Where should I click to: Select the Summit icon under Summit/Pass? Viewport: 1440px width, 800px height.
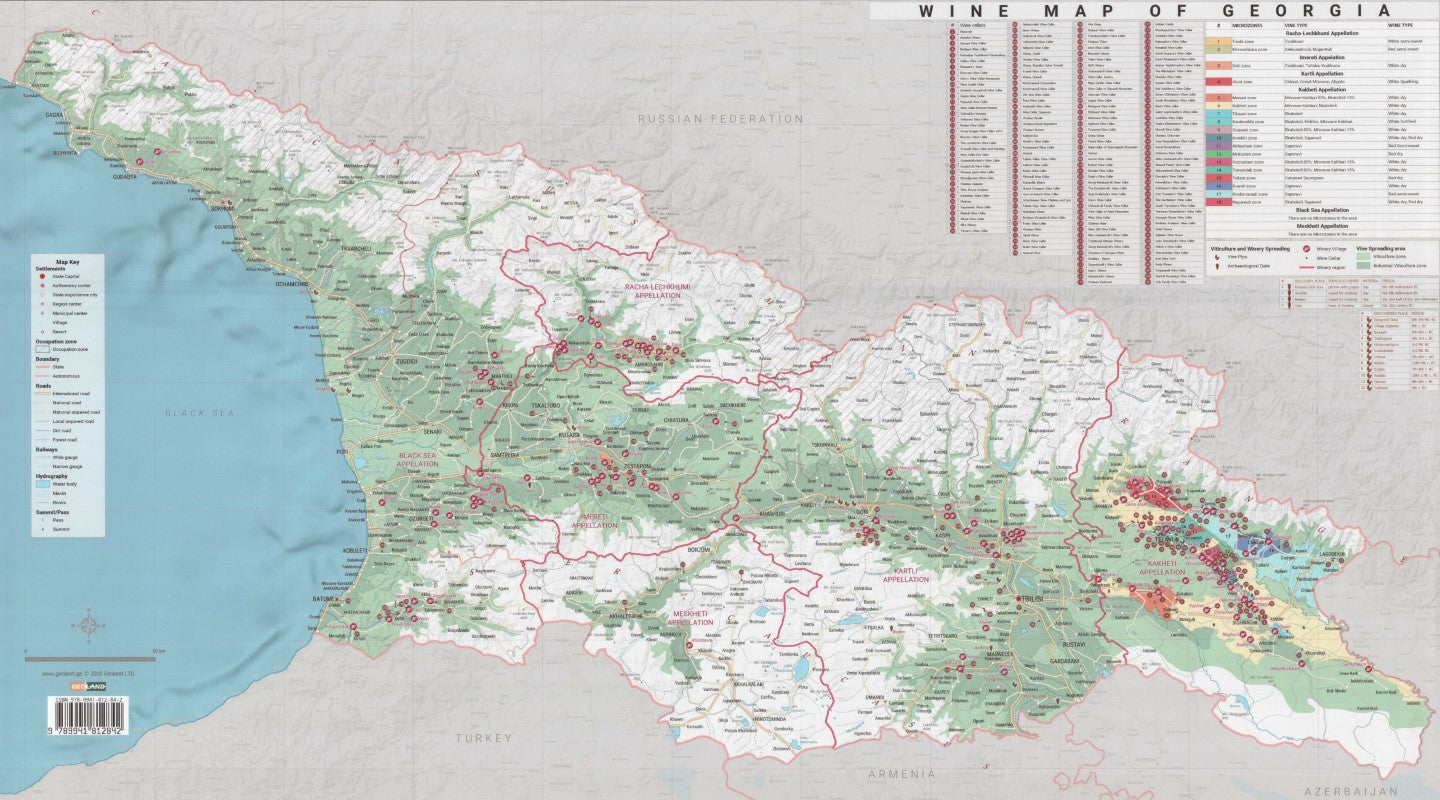pos(43,528)
